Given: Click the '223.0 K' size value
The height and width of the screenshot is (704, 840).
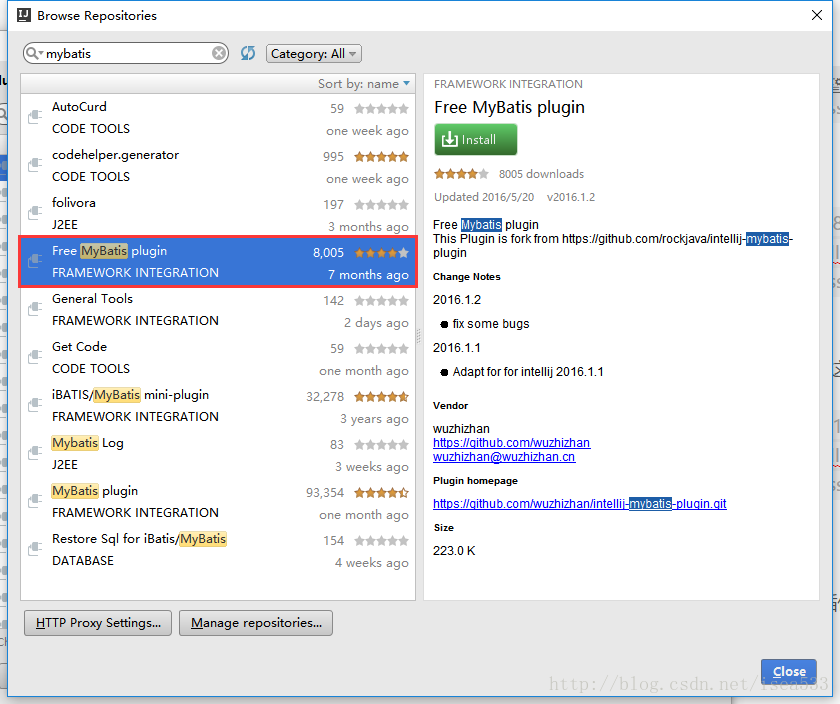Looking at the screenshot, I should (454, 551).
